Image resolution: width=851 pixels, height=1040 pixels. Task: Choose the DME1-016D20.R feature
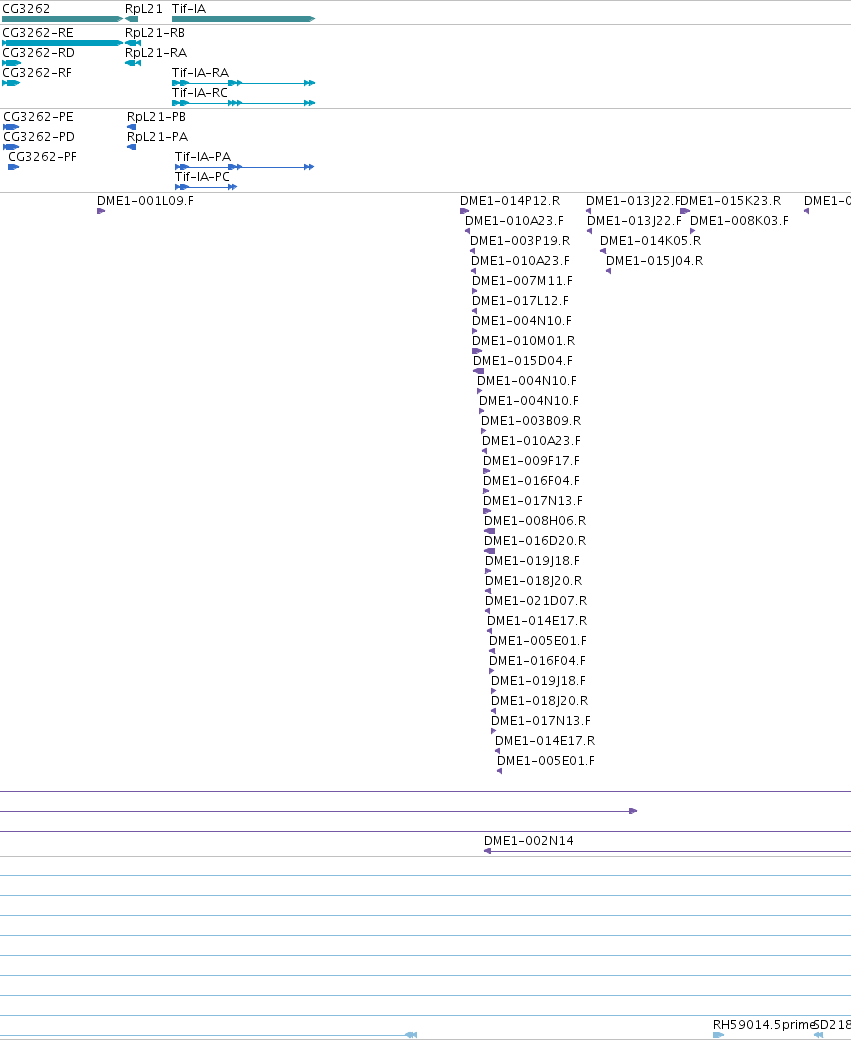[535, 540]
